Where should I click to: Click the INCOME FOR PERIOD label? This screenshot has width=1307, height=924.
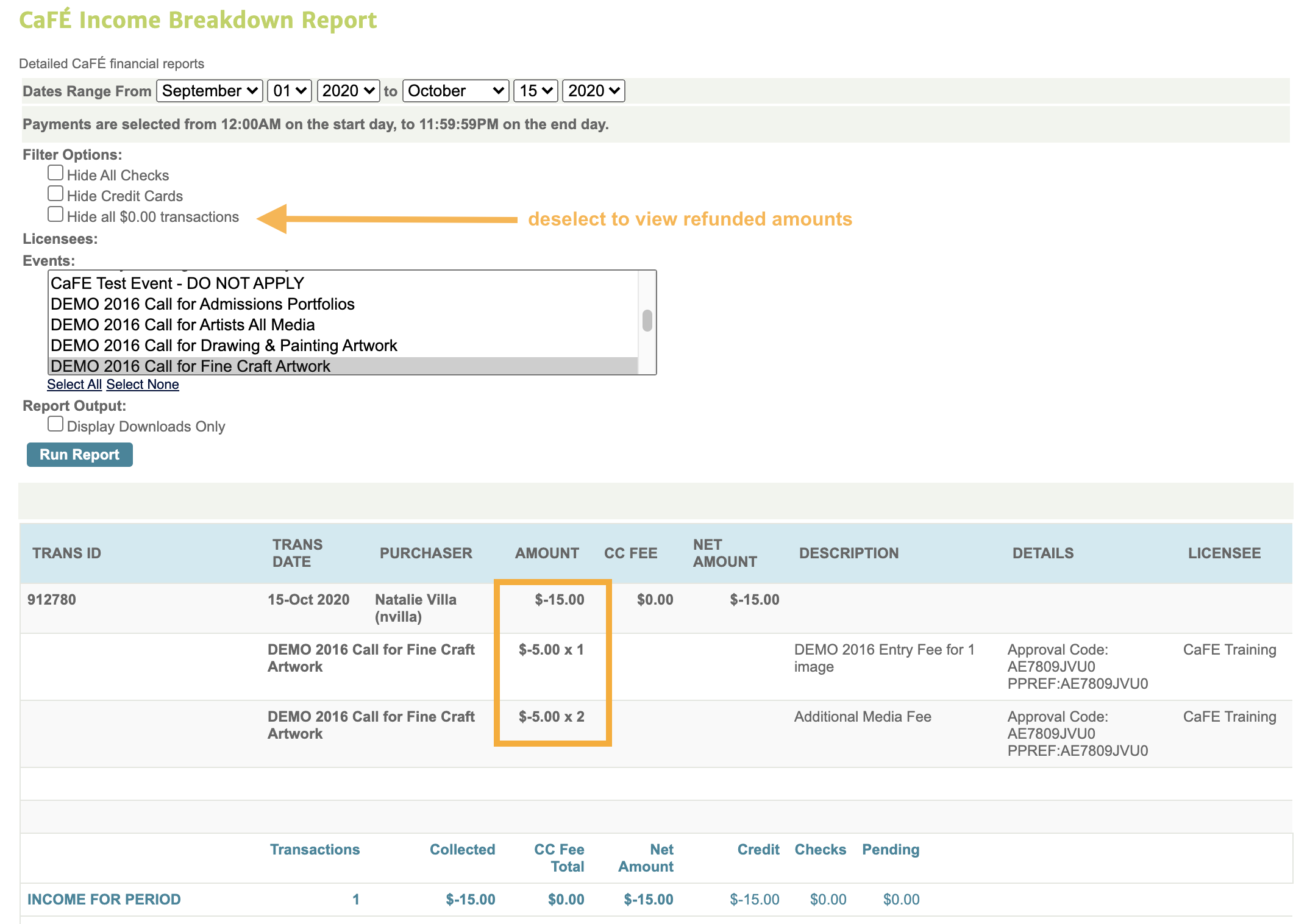point(104,900)
